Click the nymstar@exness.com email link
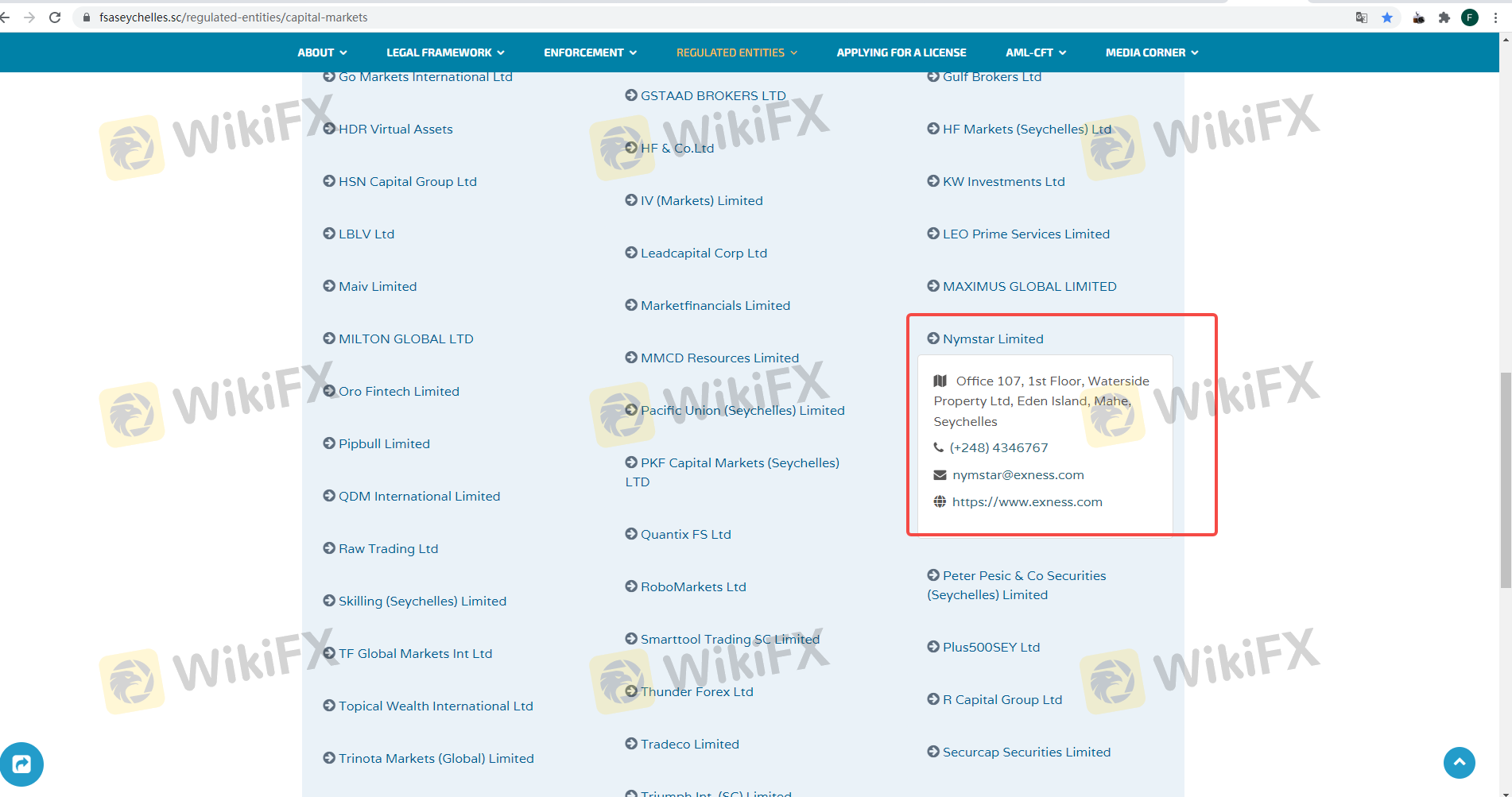Viewport: 1512px width, 797px height. 1018,475
